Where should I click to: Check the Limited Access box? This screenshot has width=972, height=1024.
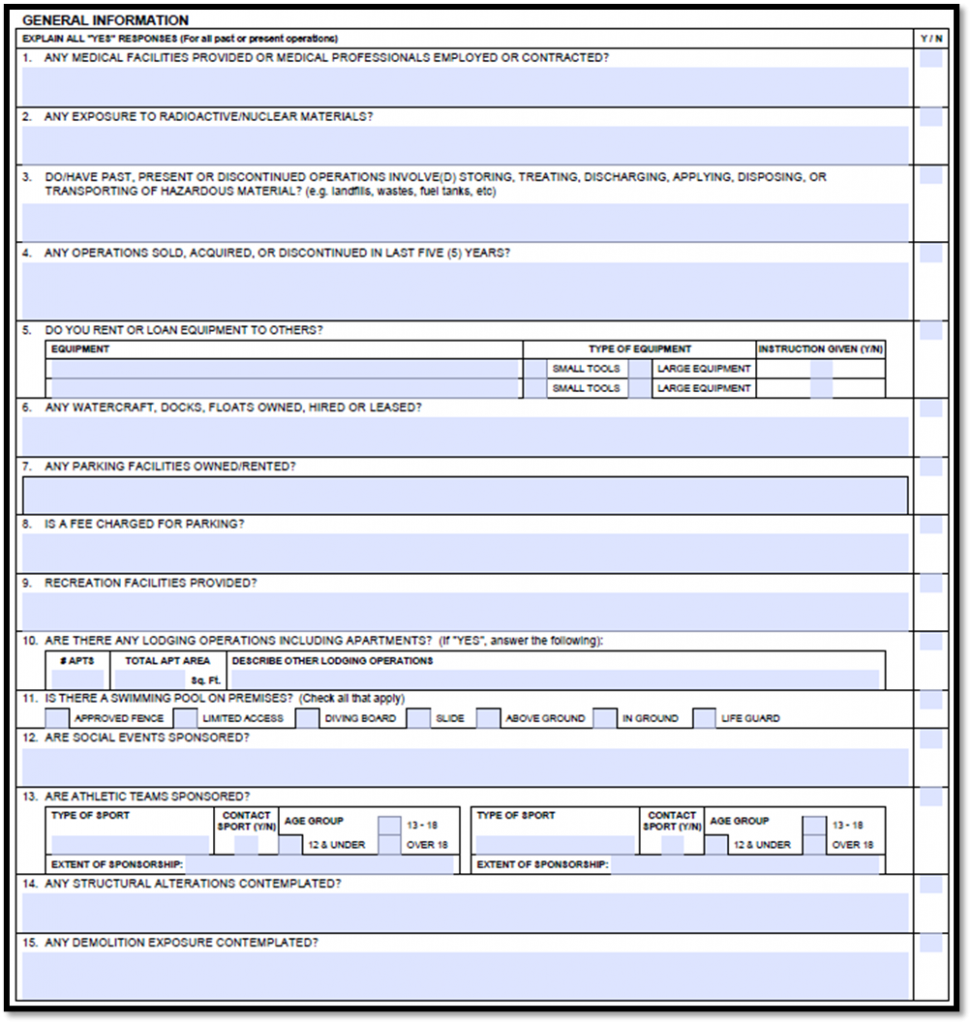(x=185, y=718)
